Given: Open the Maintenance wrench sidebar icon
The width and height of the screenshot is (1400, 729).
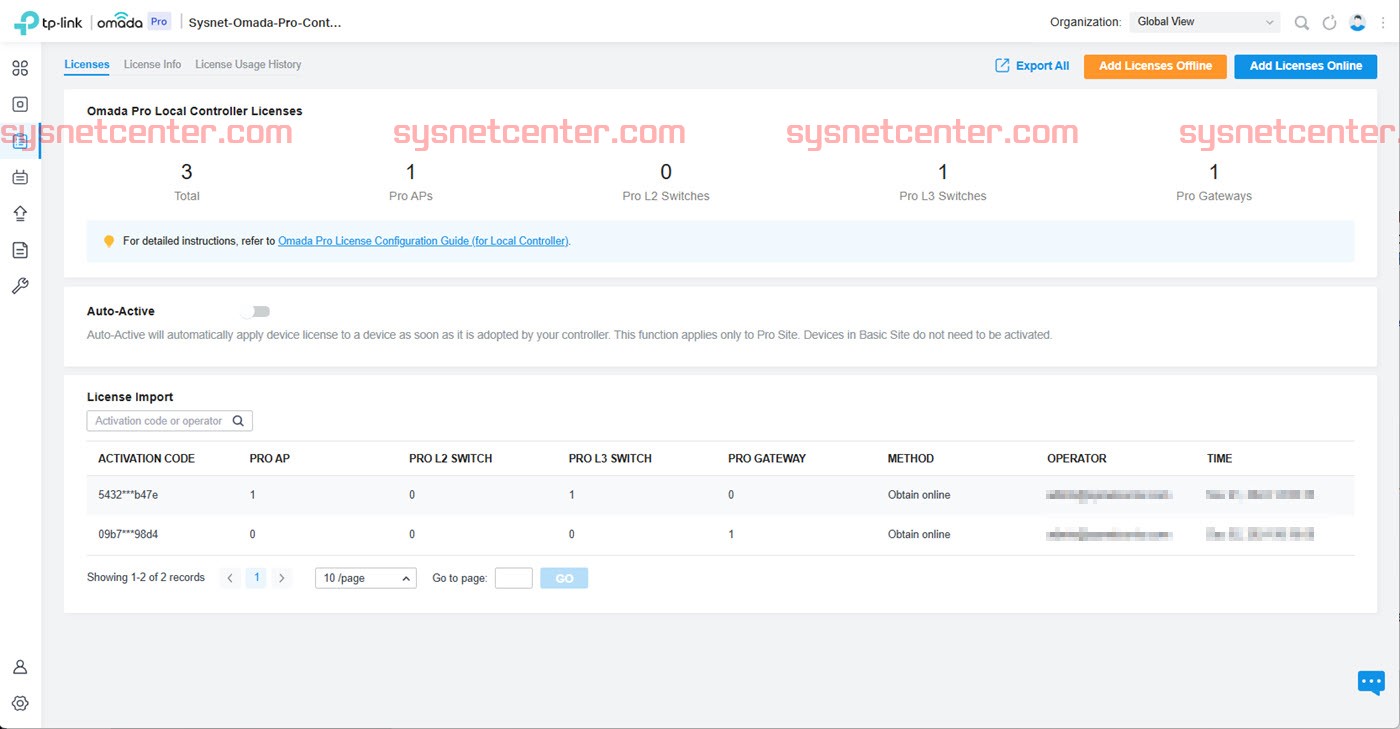Looking at the screenshot, I should pyautogui.click(x=20, y=286).
